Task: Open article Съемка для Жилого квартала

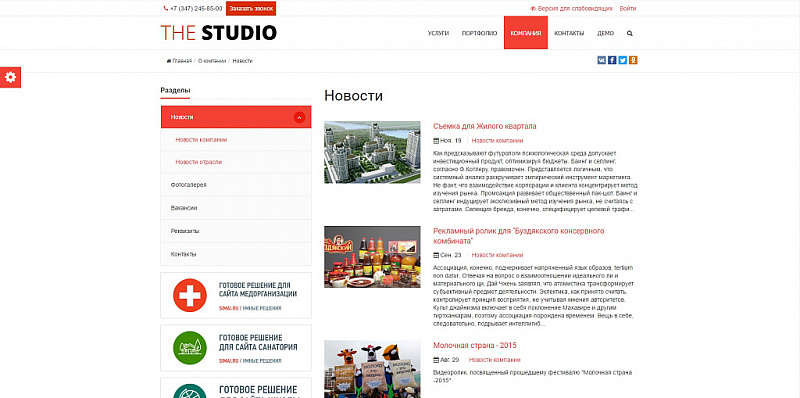Action: coord(485,126)
